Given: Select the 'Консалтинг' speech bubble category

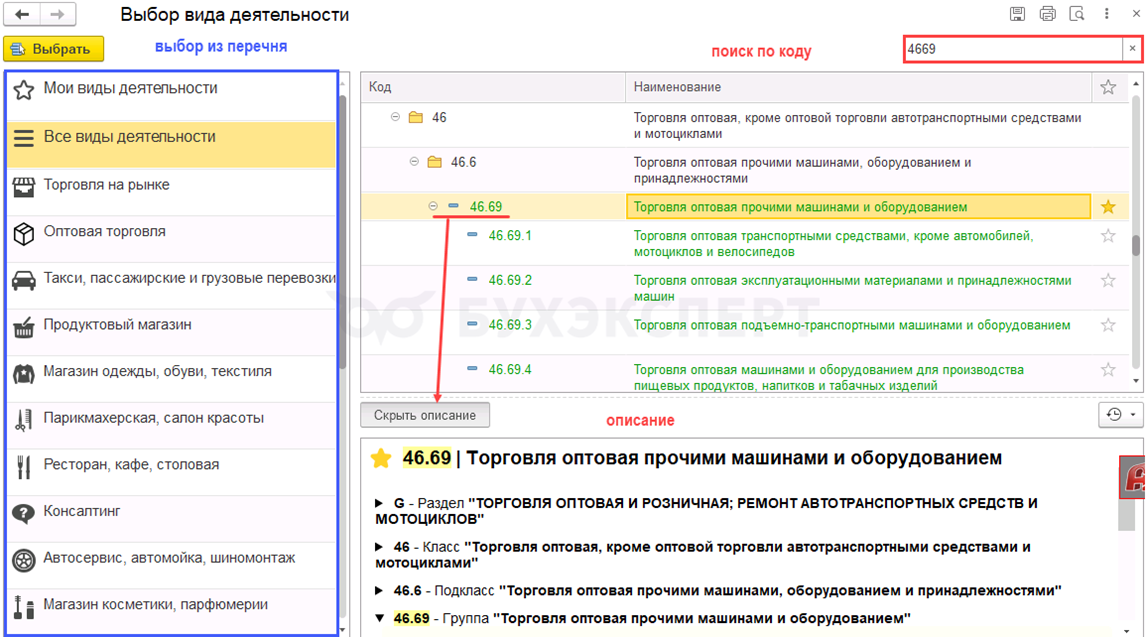Looking at the screenshot, I should point(82,512).
